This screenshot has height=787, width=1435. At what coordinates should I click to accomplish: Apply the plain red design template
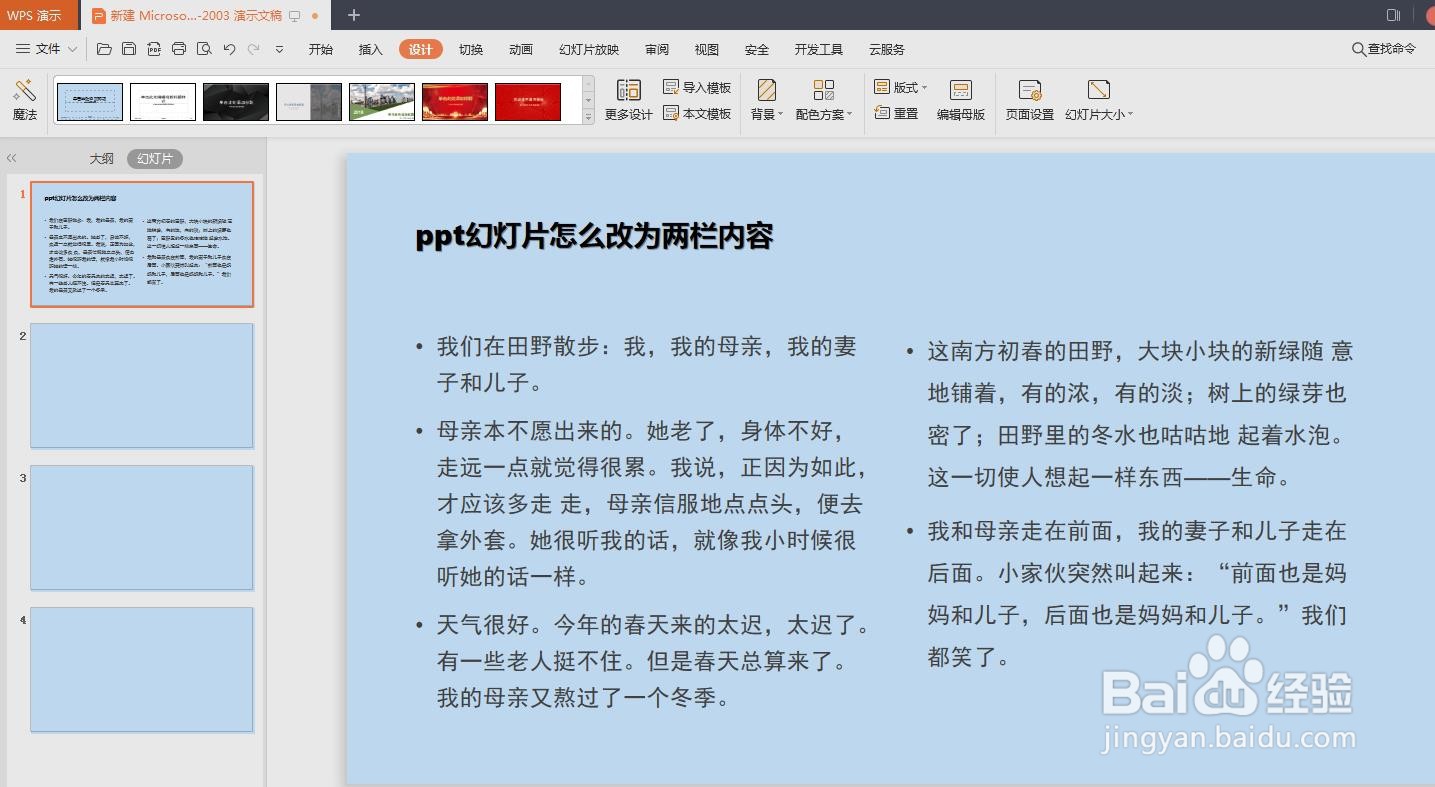[x=528, y=102]
